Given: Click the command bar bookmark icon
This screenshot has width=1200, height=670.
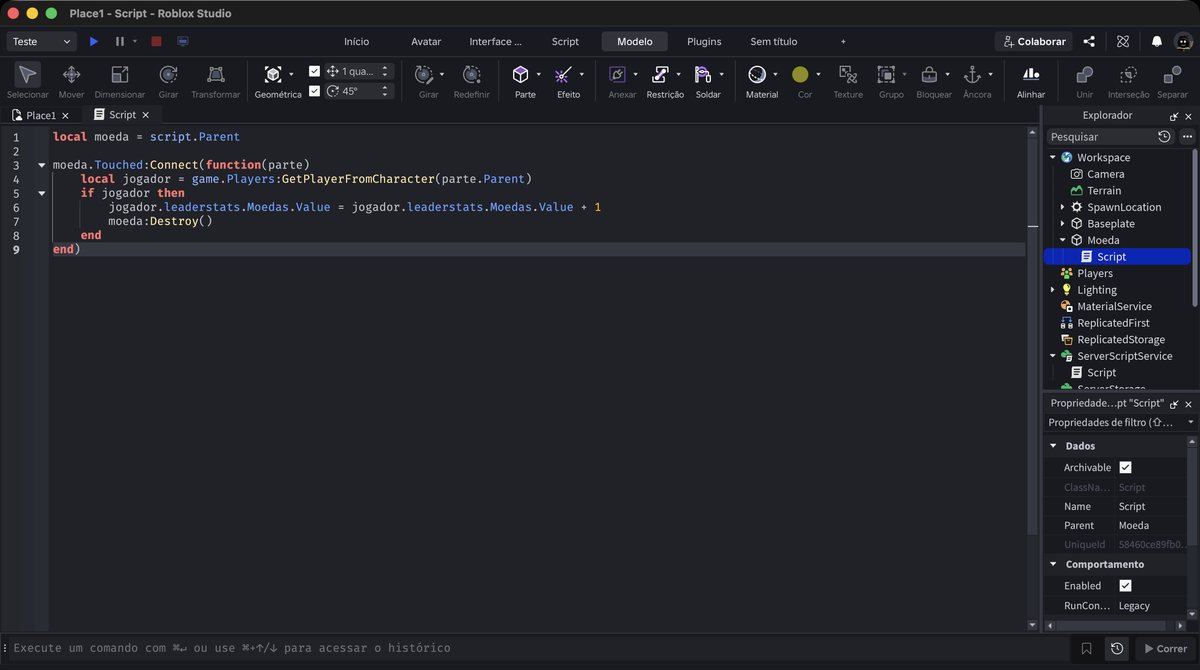Looking at the screenshot, I should (1086, 648).
